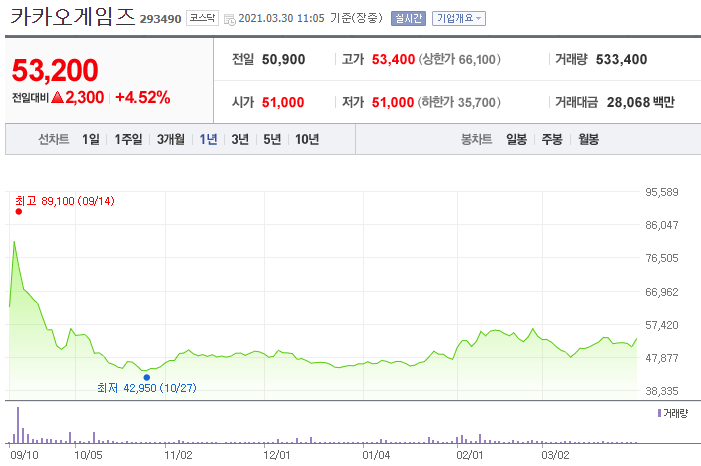Click the 하한가 35,700 text
Screen dimensions: 701x466
coord(459,102)
